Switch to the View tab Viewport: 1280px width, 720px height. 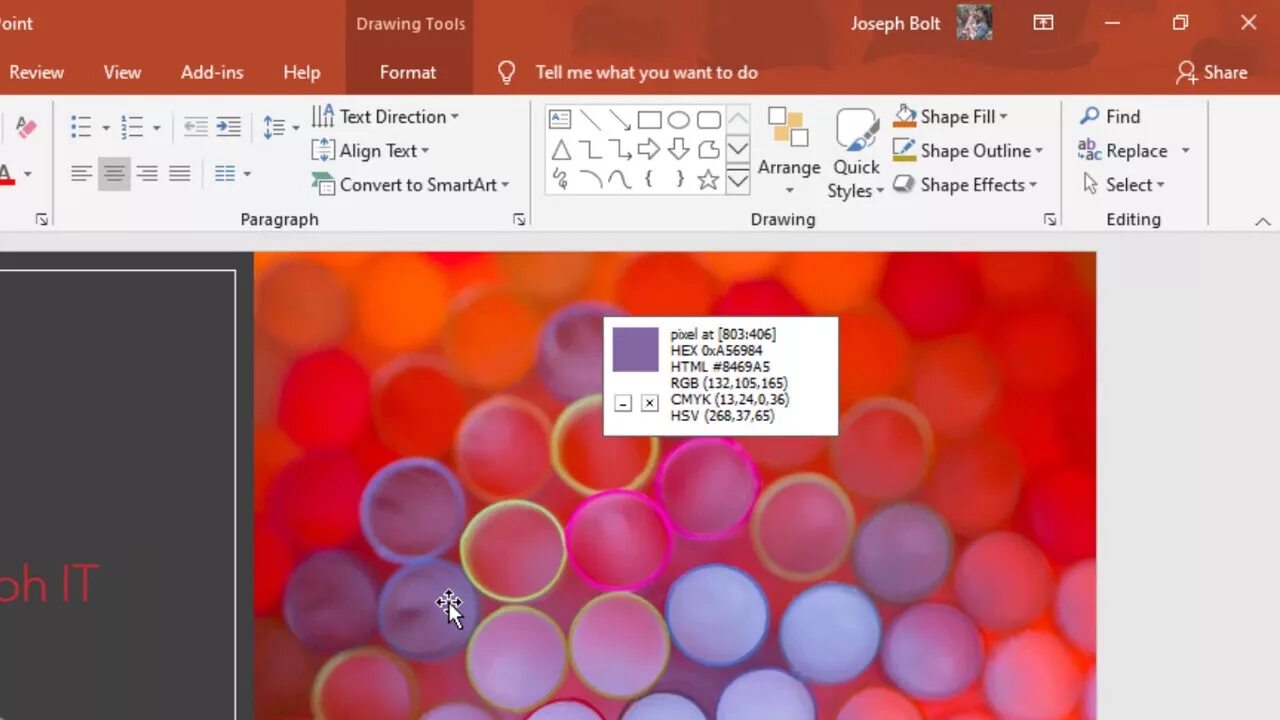[x=122, y=72]
